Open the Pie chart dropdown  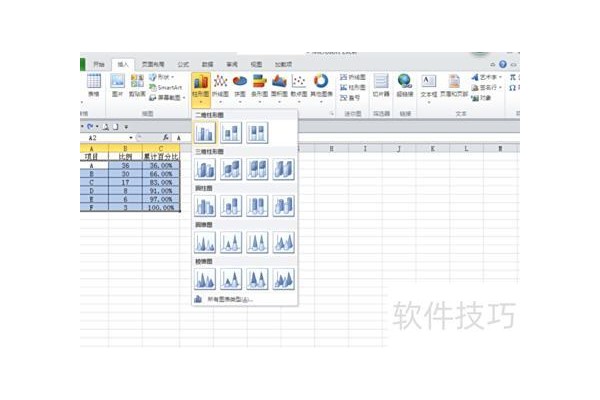pyautogui.click(x=240, y=89)
